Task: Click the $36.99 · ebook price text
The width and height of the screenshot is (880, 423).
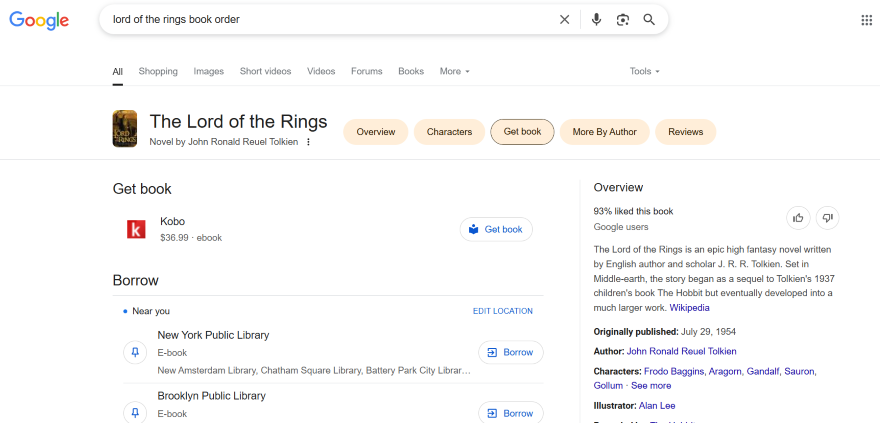Action: (x=191, y=238)
